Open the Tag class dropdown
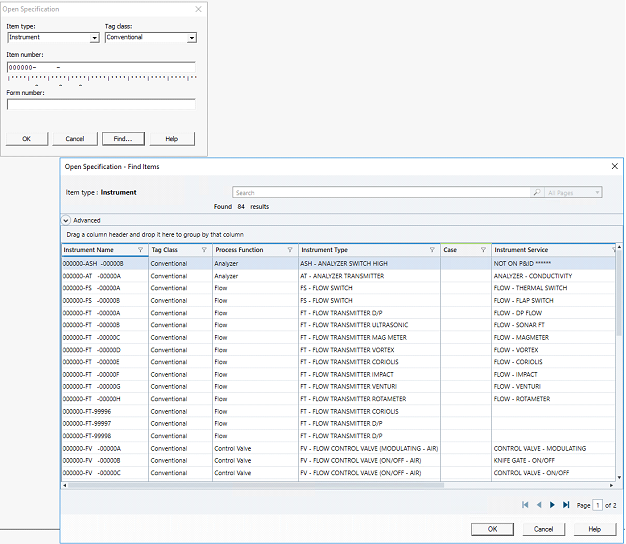The width and height of the screenshot is (626, 544). click(191, 38)
